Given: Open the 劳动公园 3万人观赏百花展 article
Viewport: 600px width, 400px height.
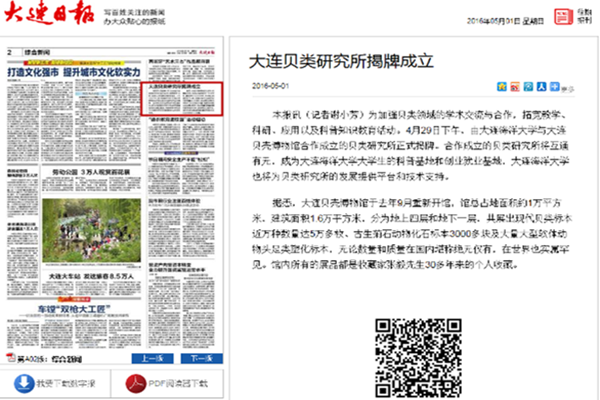Looking at the screenshot, I should pyautogui.click(x=91, y=172).
